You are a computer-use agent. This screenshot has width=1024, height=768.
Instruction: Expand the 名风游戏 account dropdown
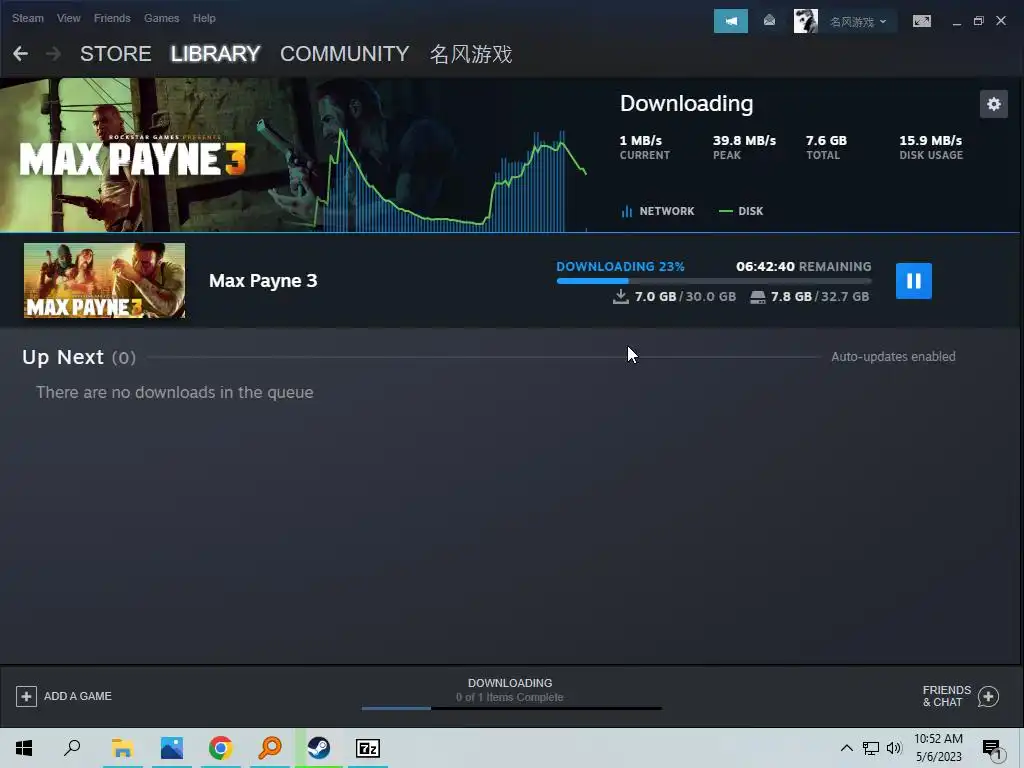point(858,22)
